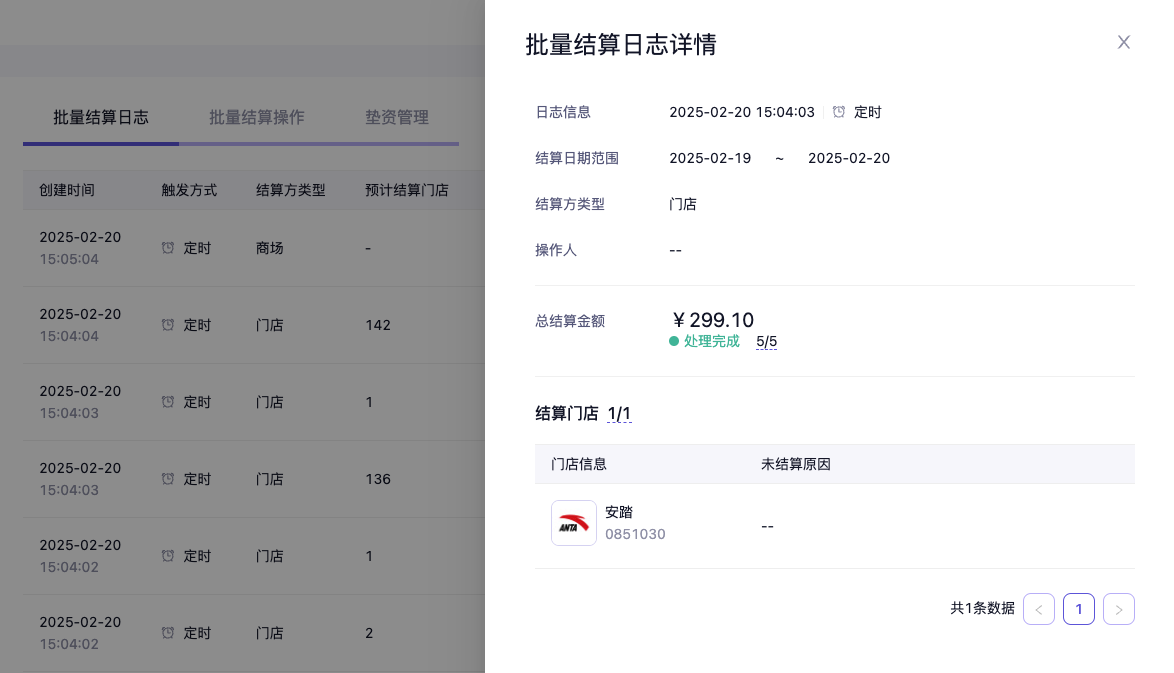Click the 1/1 count next to 结算门店

[x=619, y=414]
